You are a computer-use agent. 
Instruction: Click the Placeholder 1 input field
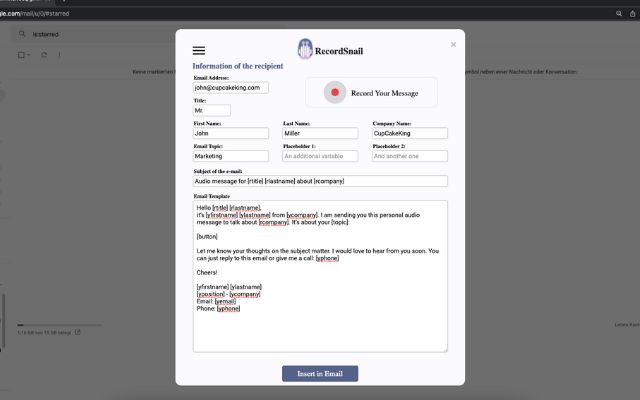coord(320,156)
